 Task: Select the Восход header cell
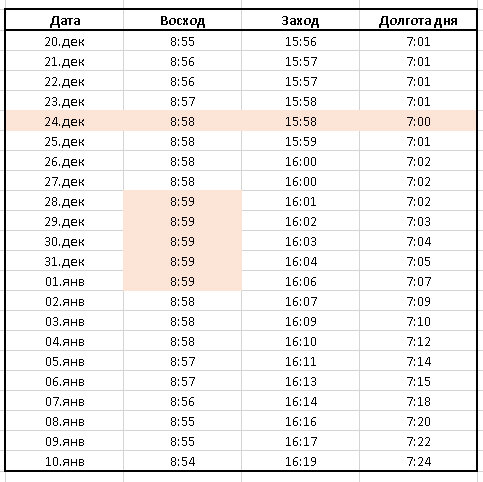click(182, 20)
